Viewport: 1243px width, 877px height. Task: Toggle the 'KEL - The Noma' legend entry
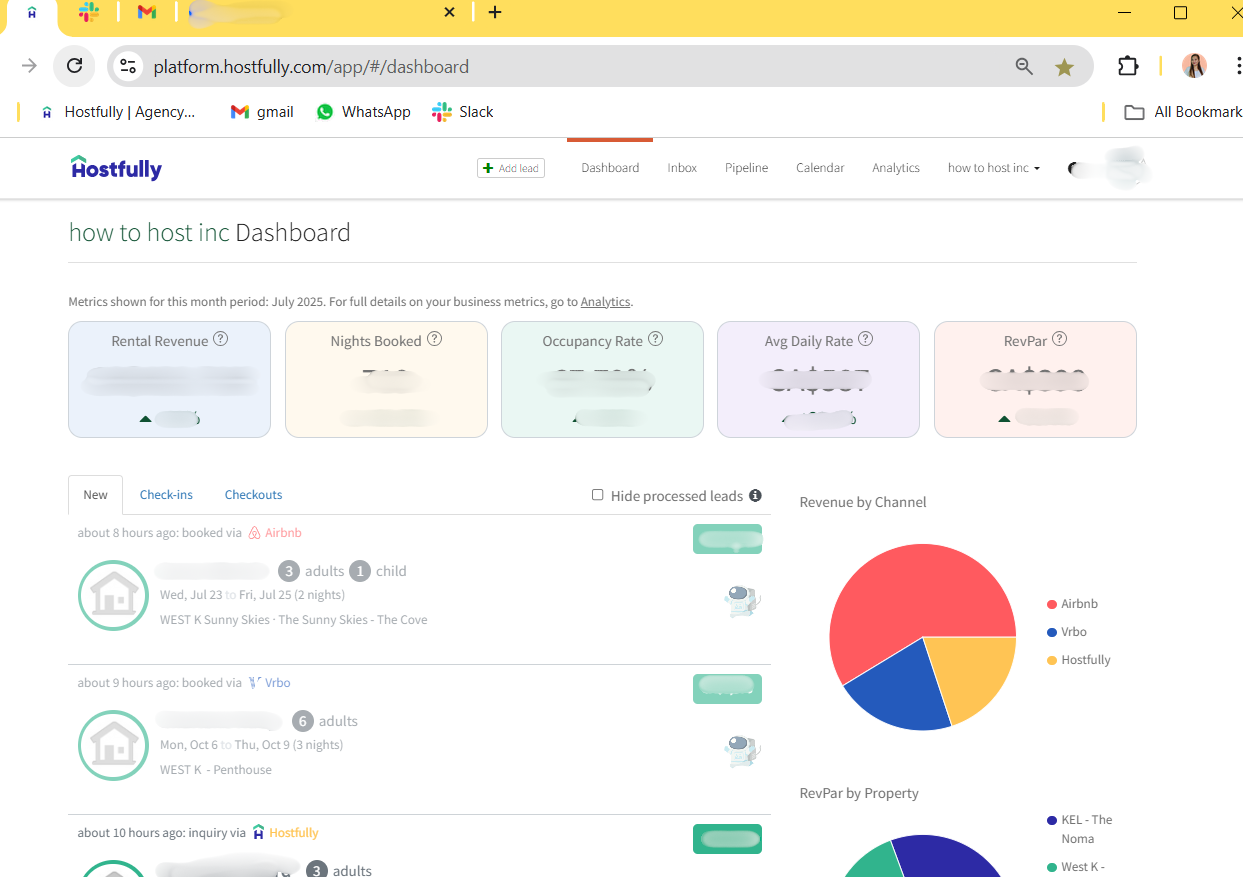tap(1080, 829)
